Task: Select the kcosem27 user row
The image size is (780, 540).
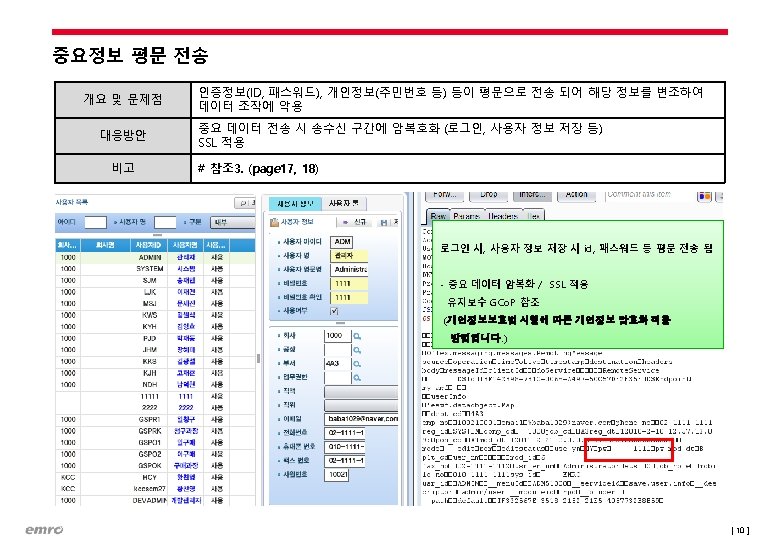Action: pos(155,489)
